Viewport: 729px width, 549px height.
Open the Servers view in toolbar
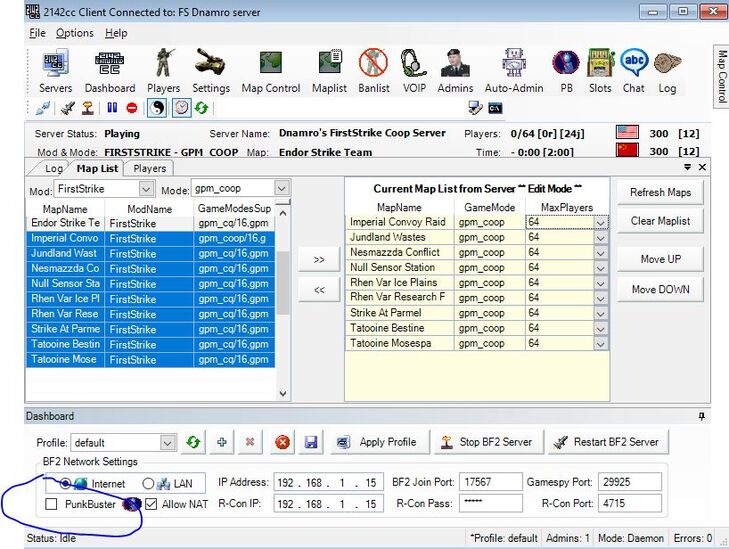(55, 71)
